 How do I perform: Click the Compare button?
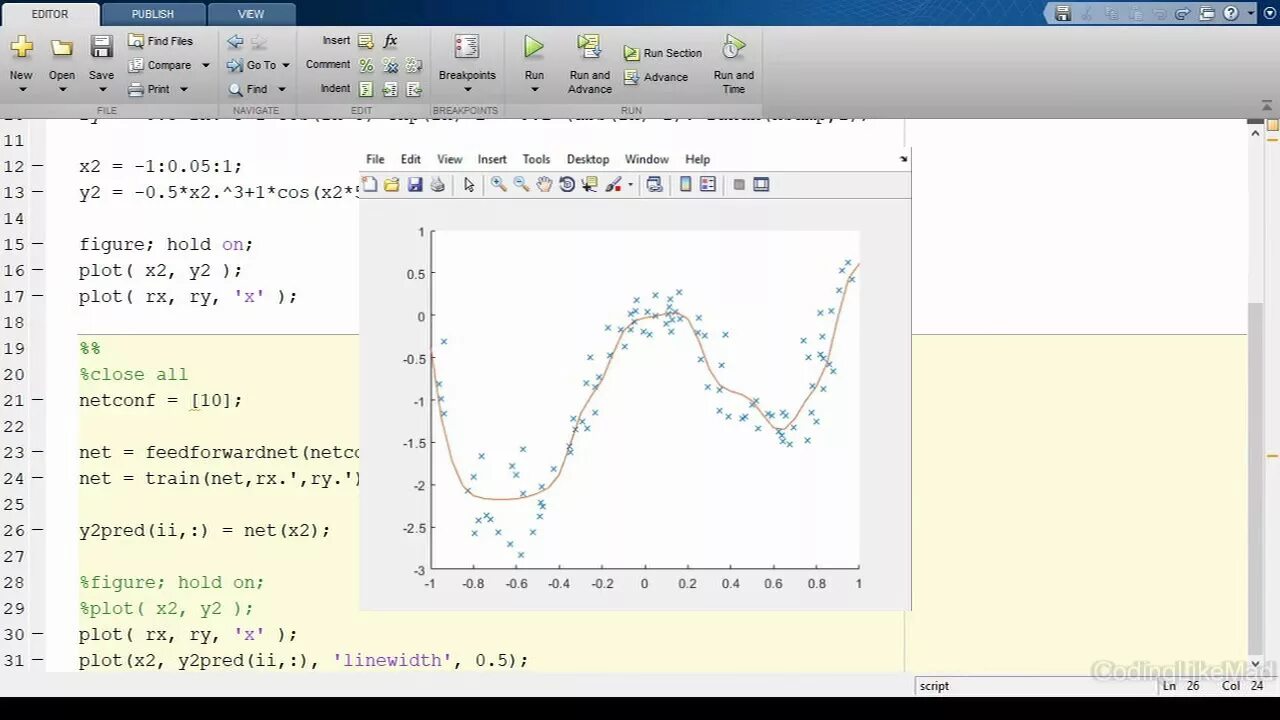[160, 65]
